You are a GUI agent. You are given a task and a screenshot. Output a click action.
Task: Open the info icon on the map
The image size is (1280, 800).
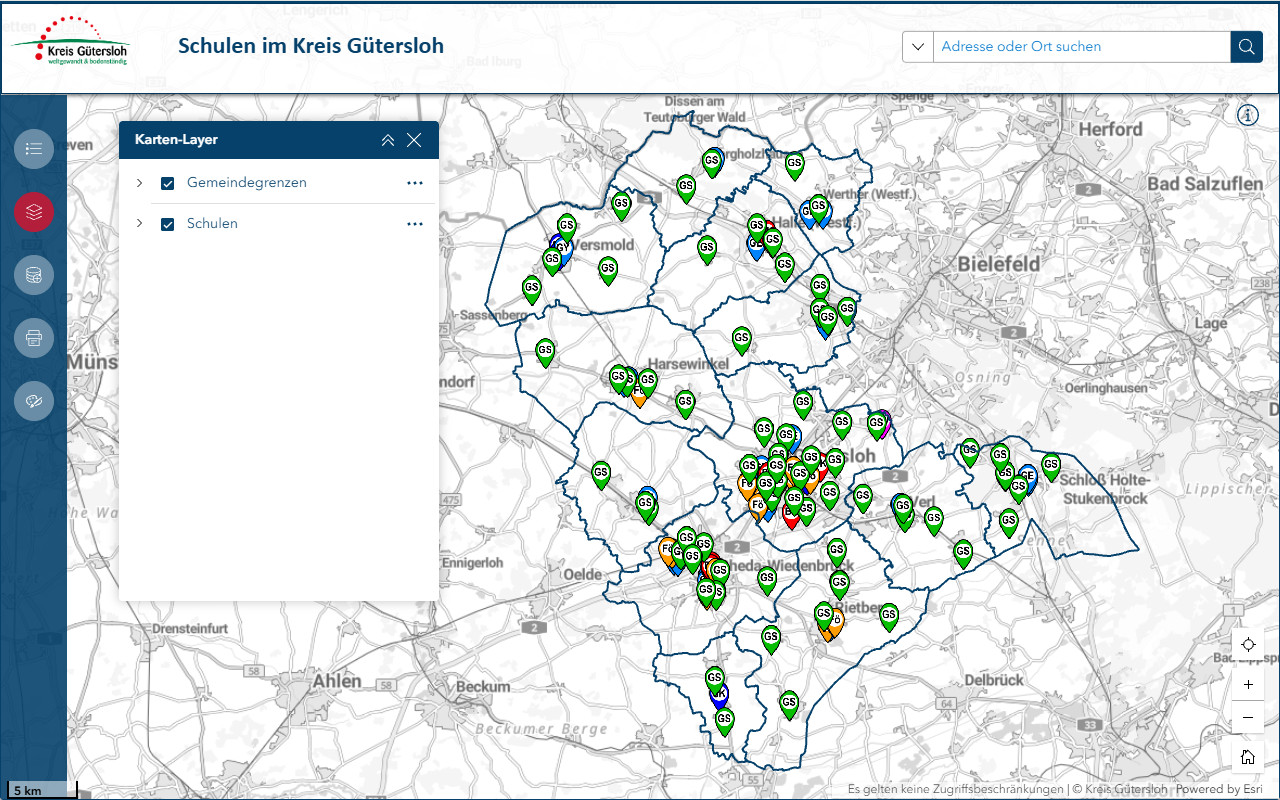(1247, 115)
